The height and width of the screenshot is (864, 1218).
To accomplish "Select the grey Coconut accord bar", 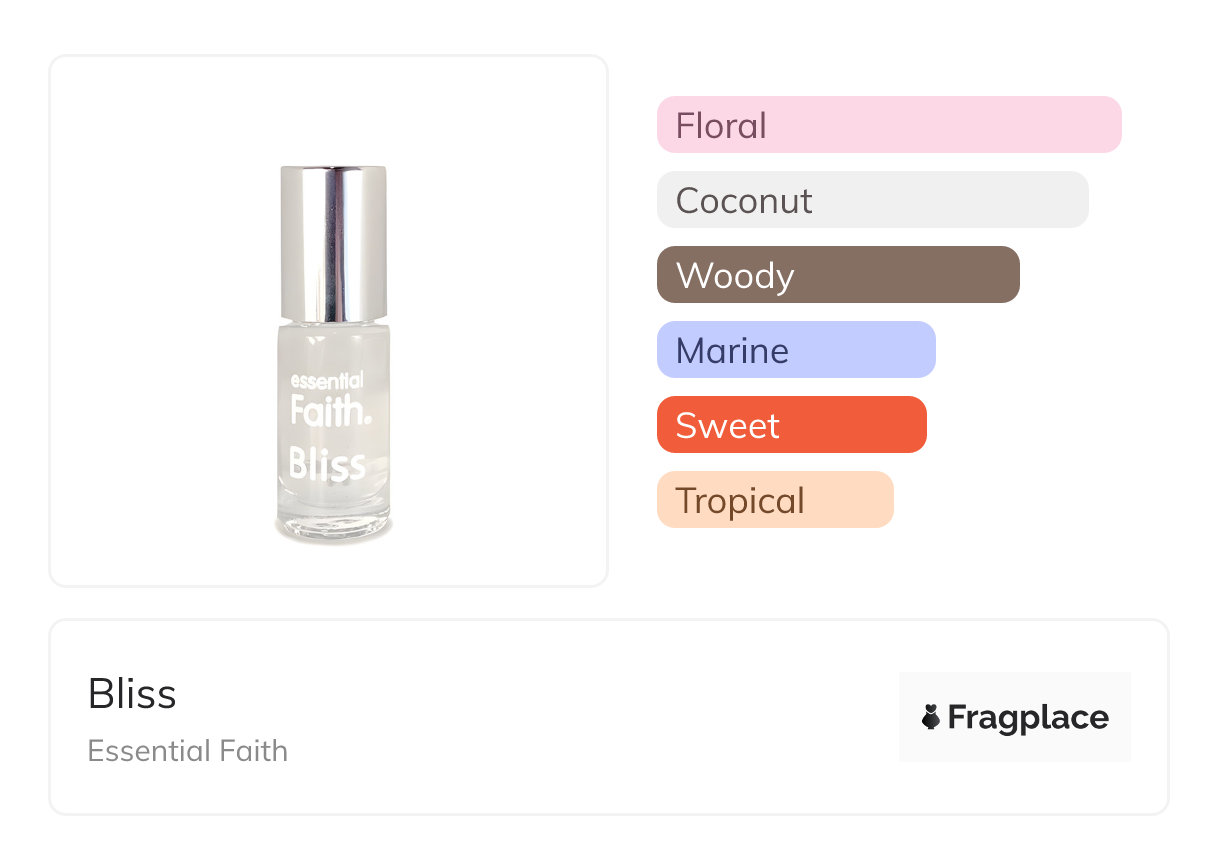I will 872,200.
